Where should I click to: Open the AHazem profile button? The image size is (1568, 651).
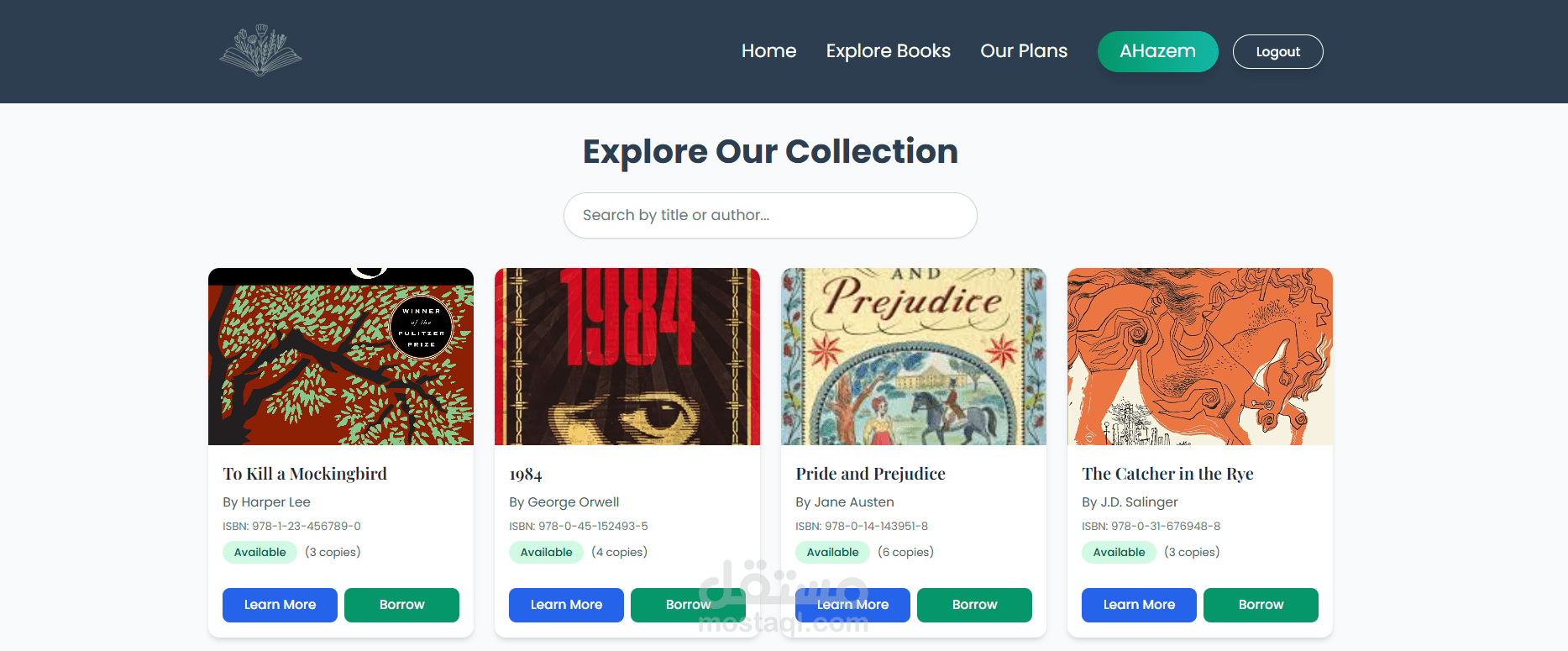pos(1157,51)
